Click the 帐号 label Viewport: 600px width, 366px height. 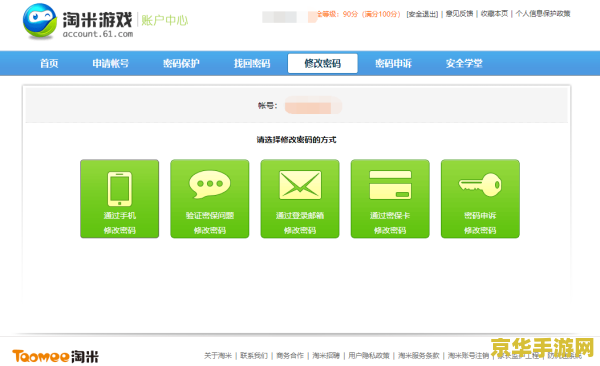(267, 106)
